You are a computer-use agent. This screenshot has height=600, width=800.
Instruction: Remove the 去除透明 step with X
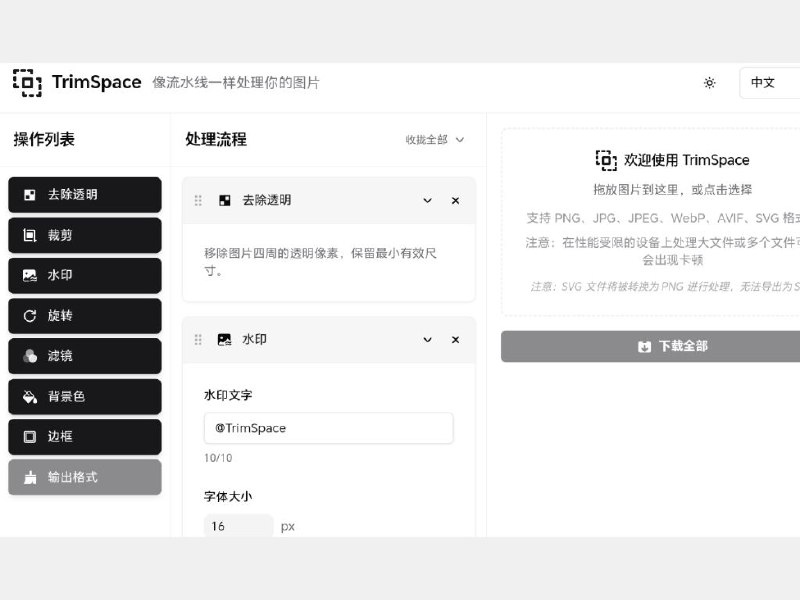point(455,201)
